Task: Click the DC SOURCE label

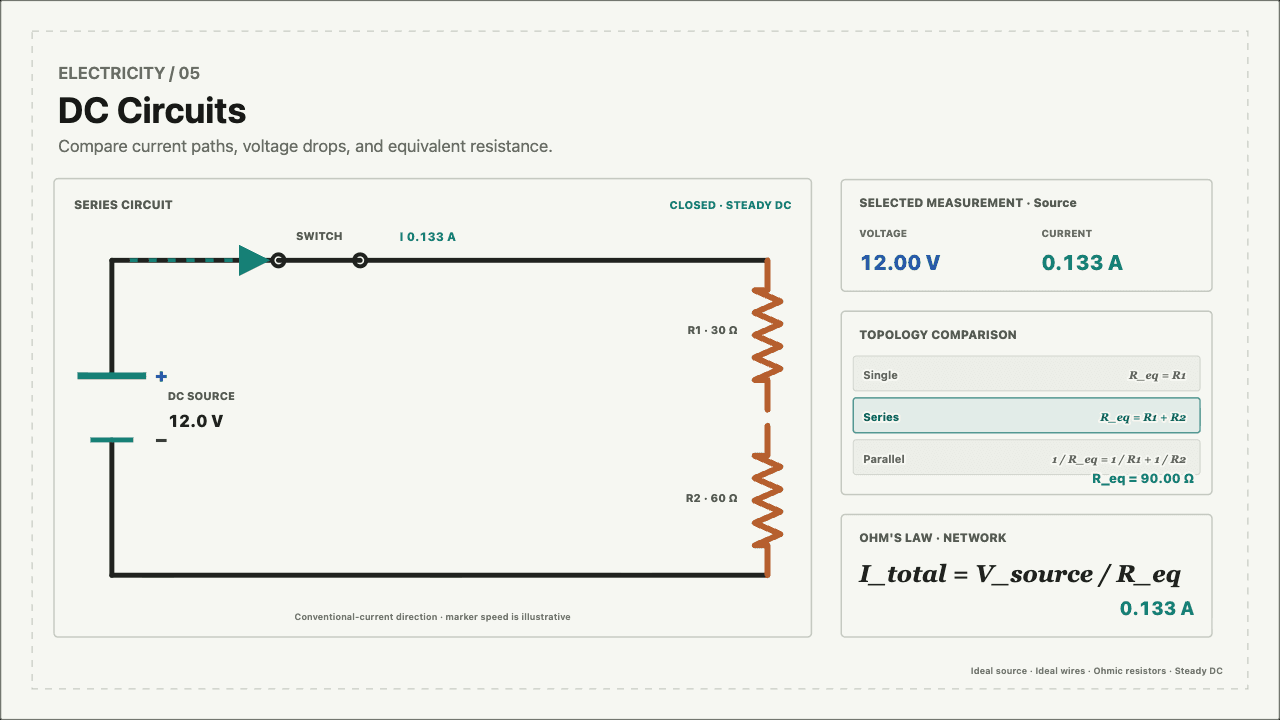Action: (201, 396)
